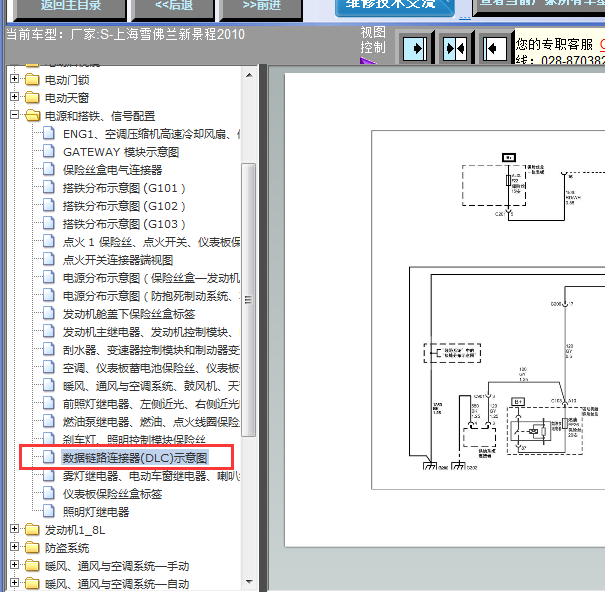This screenshot has height=592, width=605.
Task: Open 保险丝盒电气连接器 item
Action: point(112,170)
